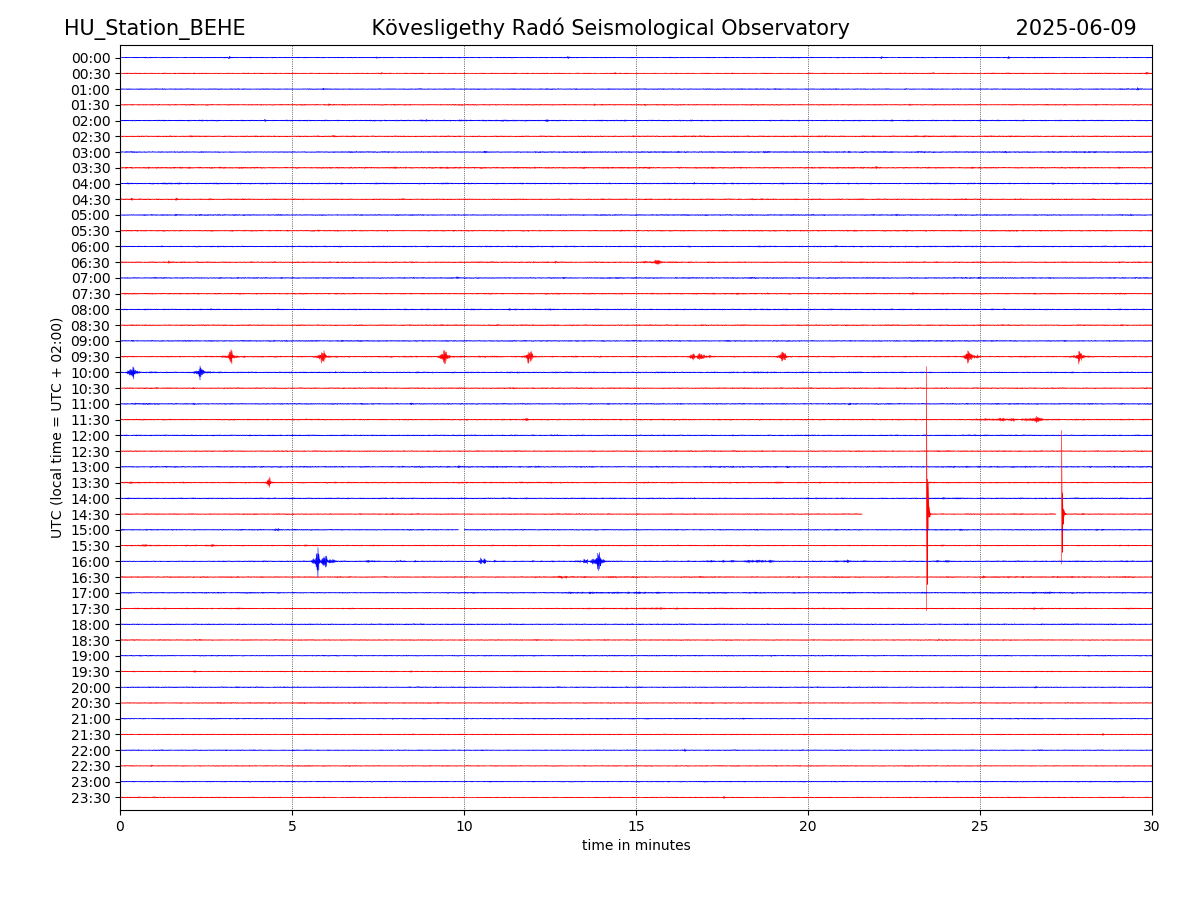The image size is (1200, 900).
Task: Click the 11:00 time label
Action: [x=91, y=404]
